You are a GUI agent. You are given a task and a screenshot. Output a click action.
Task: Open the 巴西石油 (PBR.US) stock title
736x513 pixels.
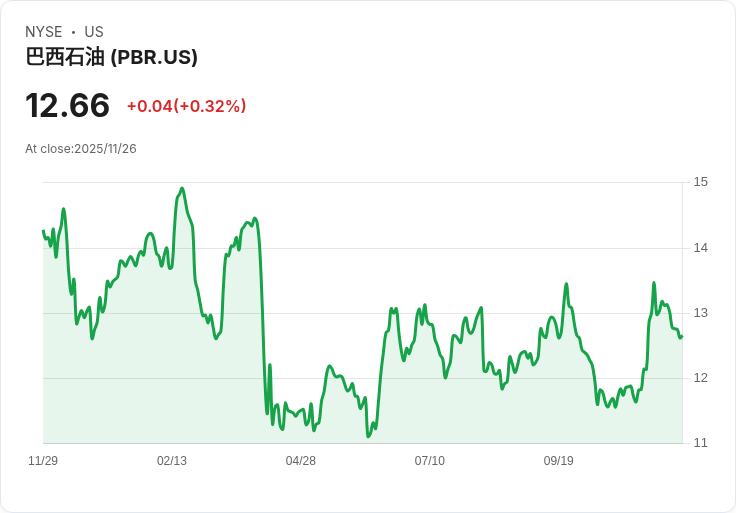click(x=111, y=57)
